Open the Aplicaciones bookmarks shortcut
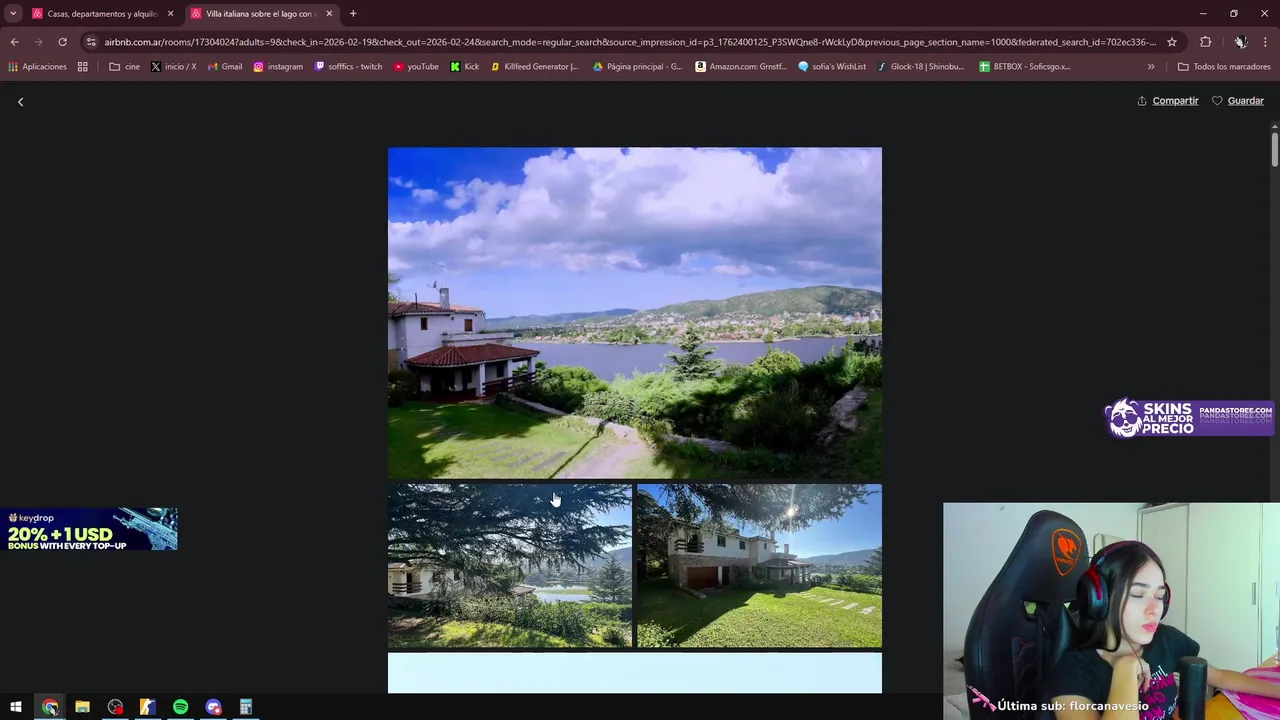 [37, 67]
